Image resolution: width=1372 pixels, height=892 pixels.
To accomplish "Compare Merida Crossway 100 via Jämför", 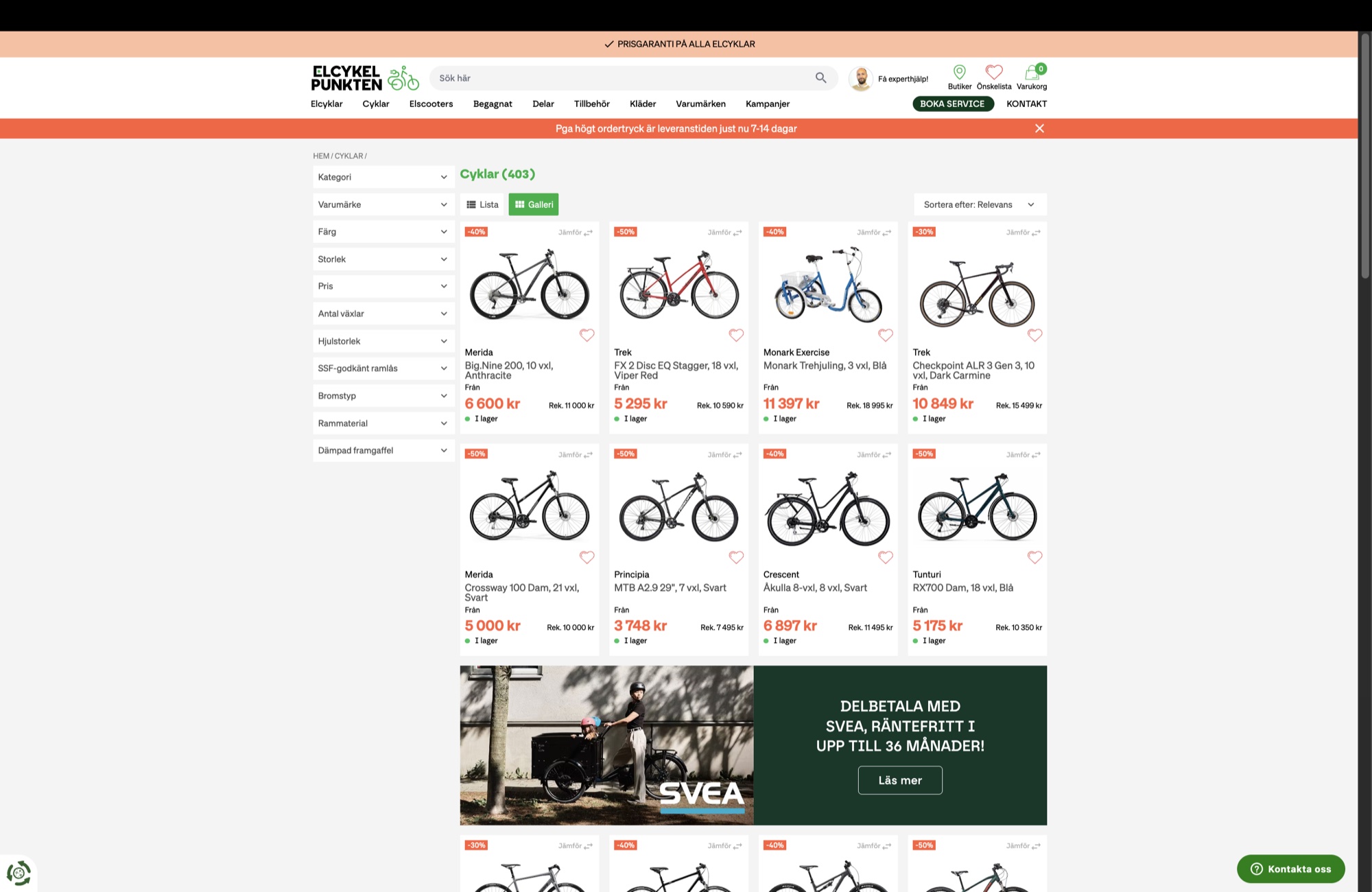I will click(576, 455).
